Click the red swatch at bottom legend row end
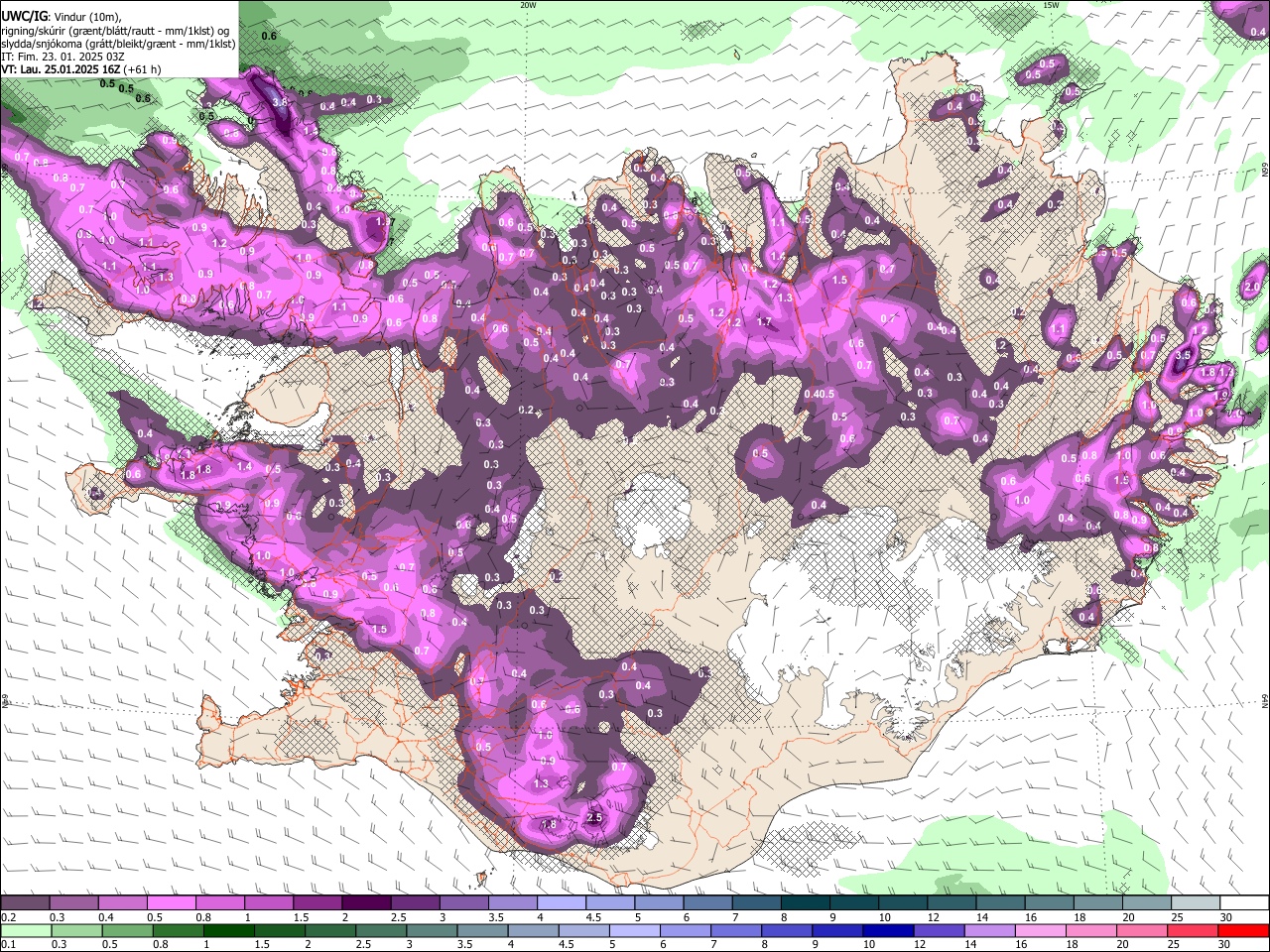 [1243, 931]
